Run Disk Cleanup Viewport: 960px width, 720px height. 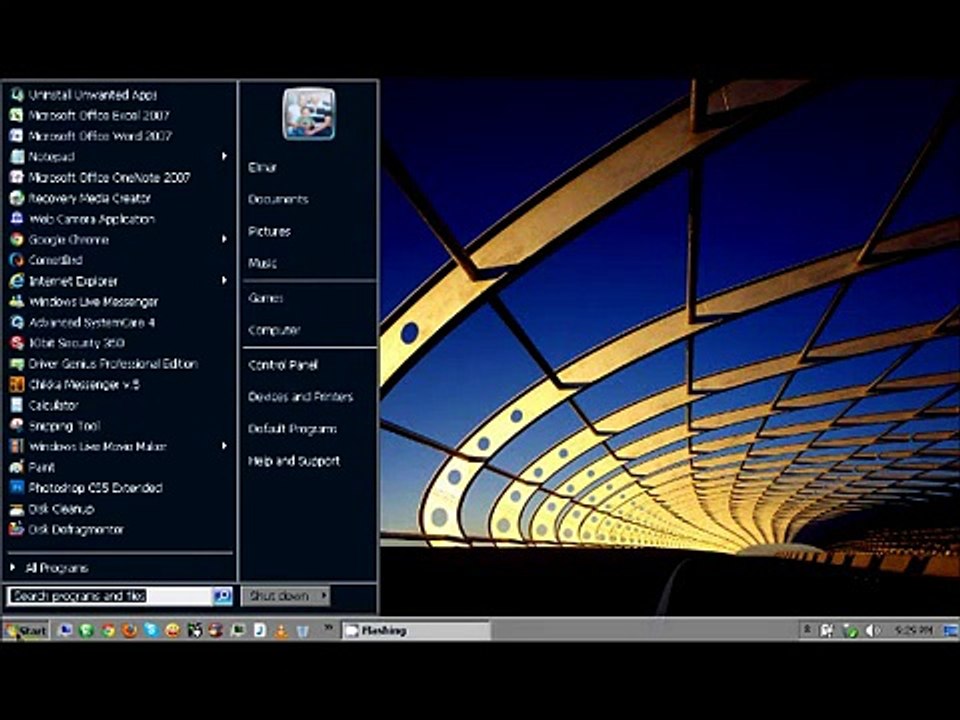click(x=119, y=509)
